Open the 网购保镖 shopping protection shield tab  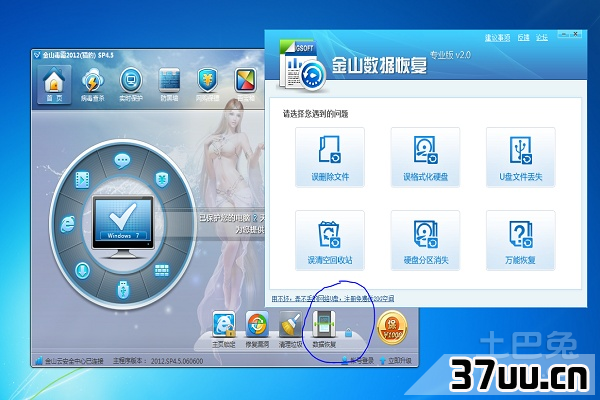[x=207, y=85]
